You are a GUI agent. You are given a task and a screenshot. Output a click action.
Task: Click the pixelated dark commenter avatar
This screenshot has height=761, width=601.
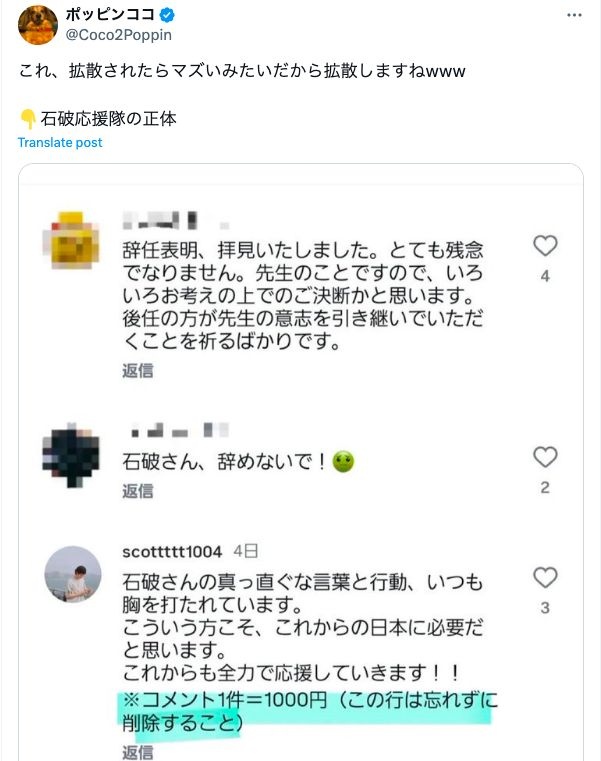[x=73, y=453]
